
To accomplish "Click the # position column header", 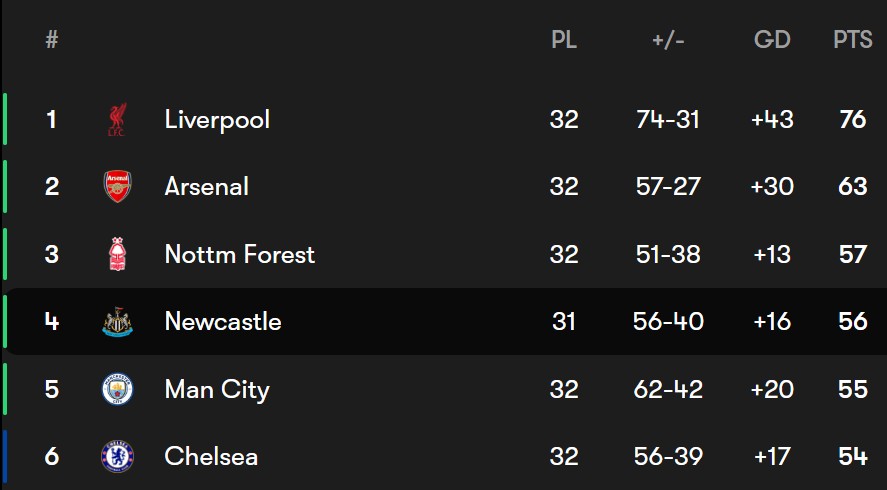I will (51, 40).
